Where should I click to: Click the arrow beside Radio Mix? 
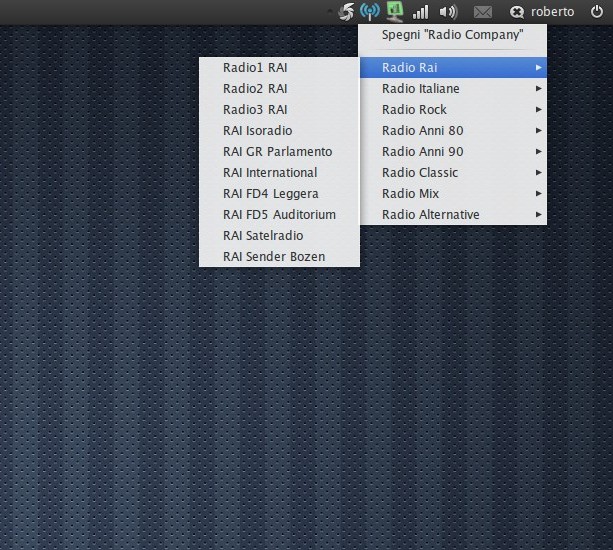pyautogui.click(x=538, y=193)
